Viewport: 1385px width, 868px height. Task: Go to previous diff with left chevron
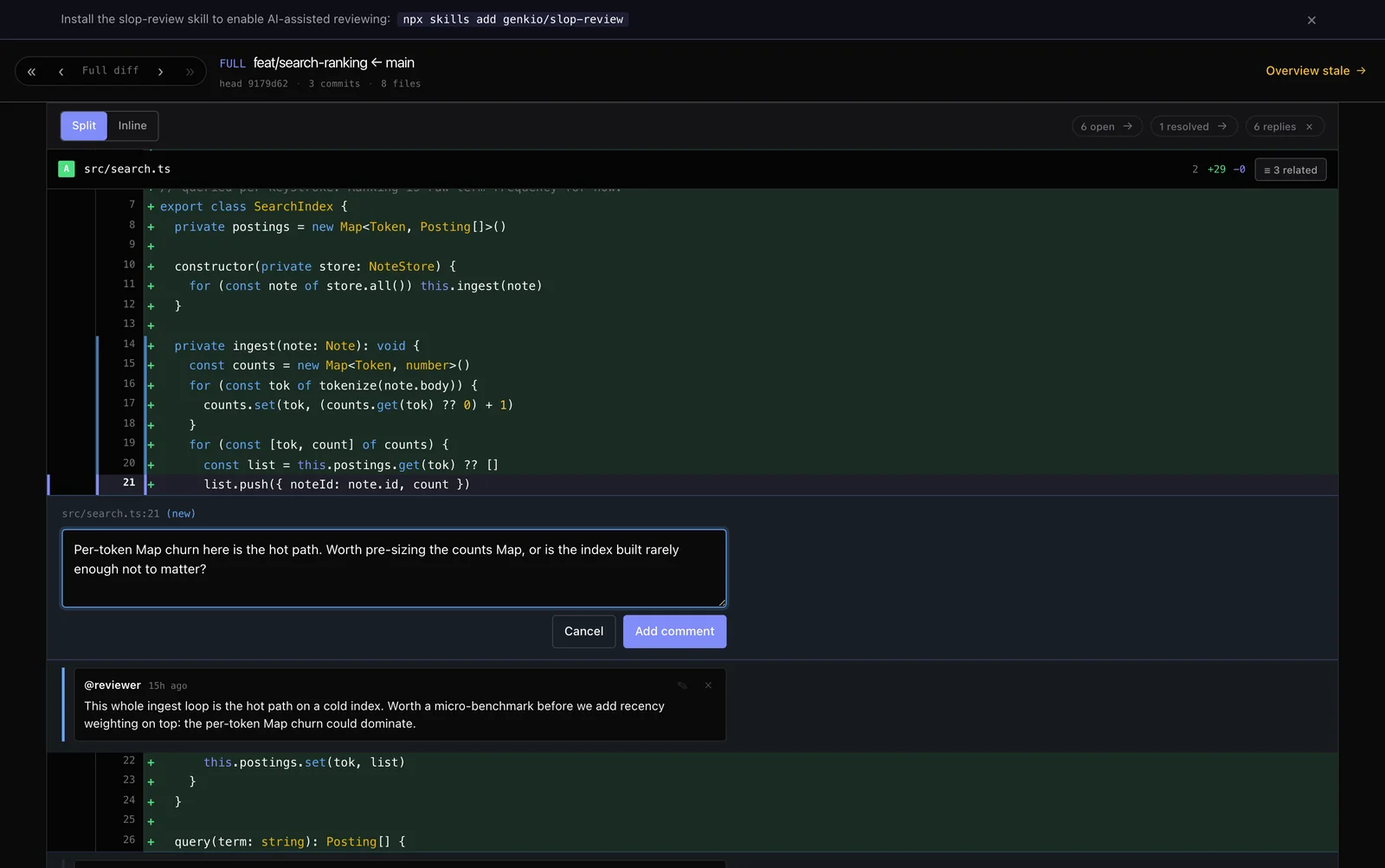coord(61,71)
